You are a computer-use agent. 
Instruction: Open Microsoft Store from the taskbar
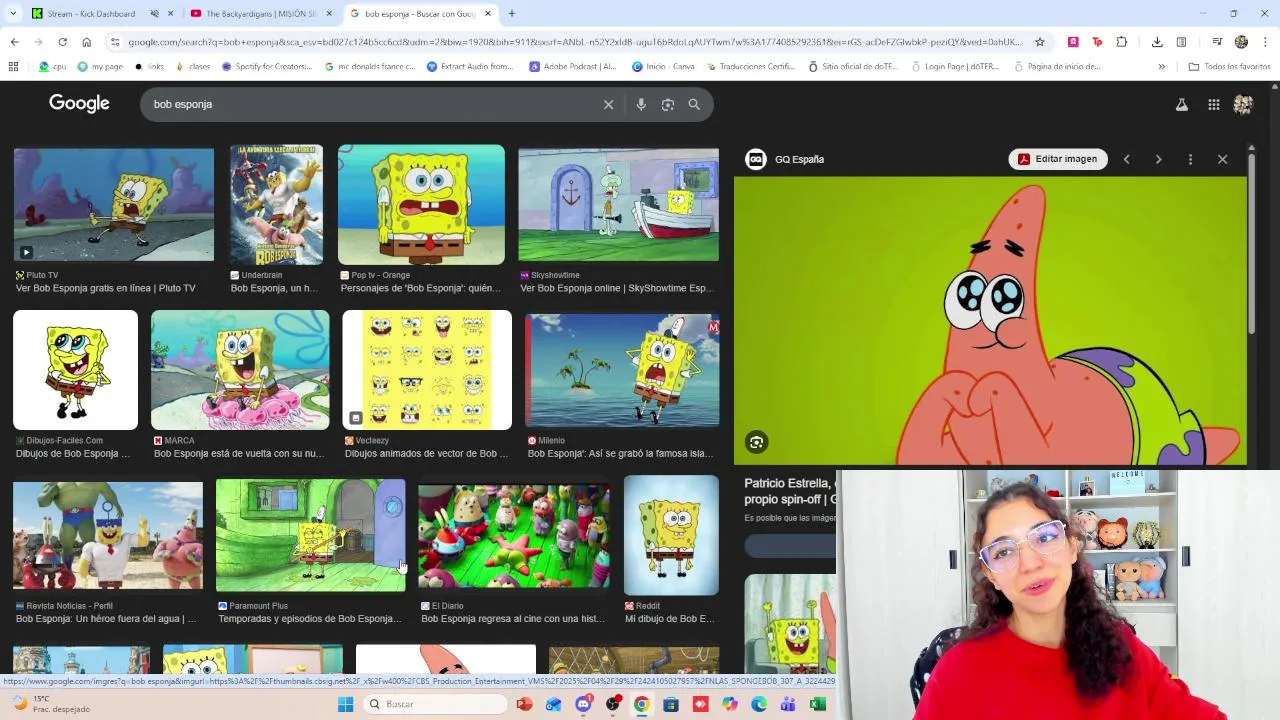671,704
